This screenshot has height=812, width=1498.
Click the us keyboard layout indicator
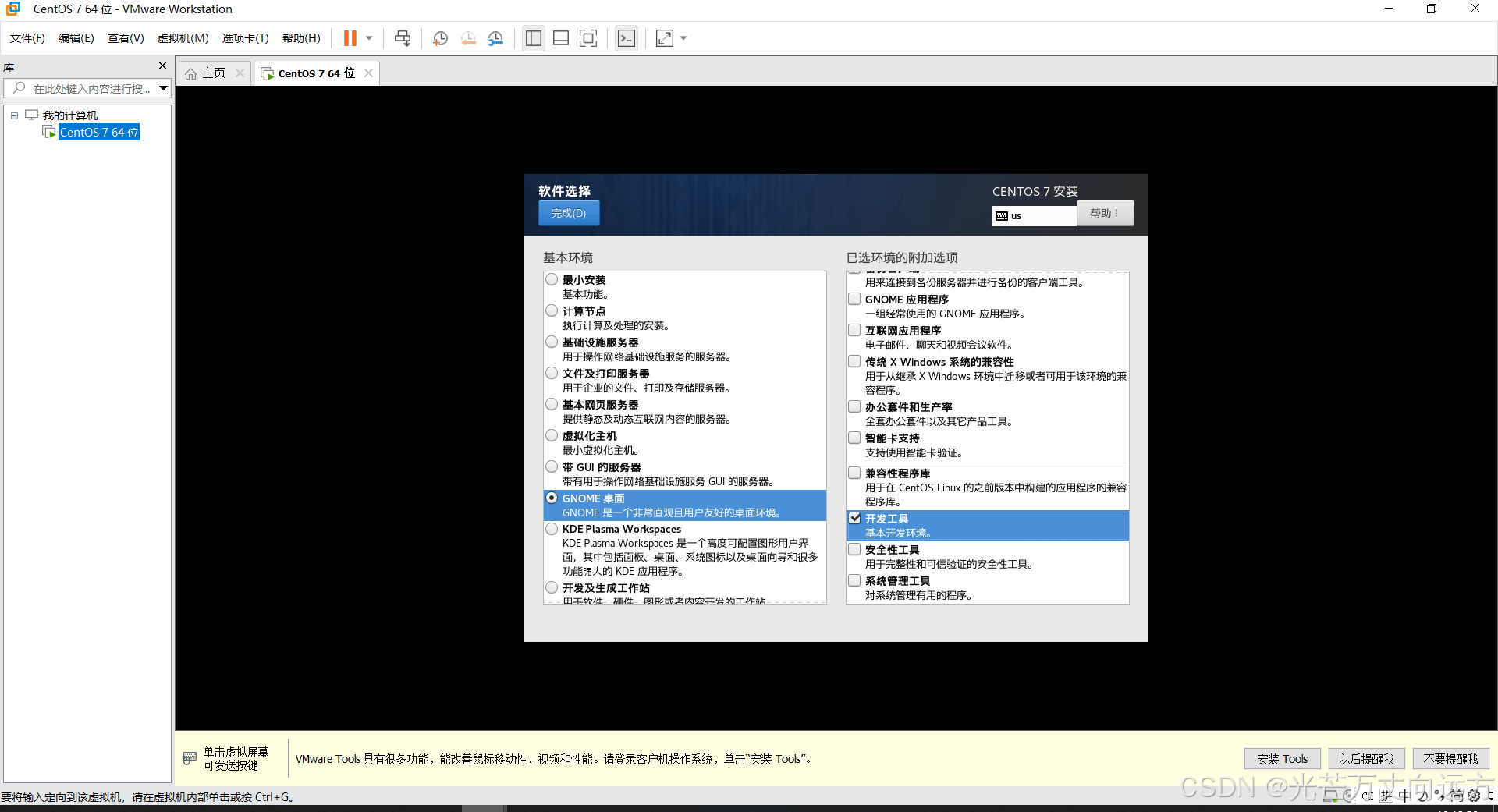(x=1035, y=216)
